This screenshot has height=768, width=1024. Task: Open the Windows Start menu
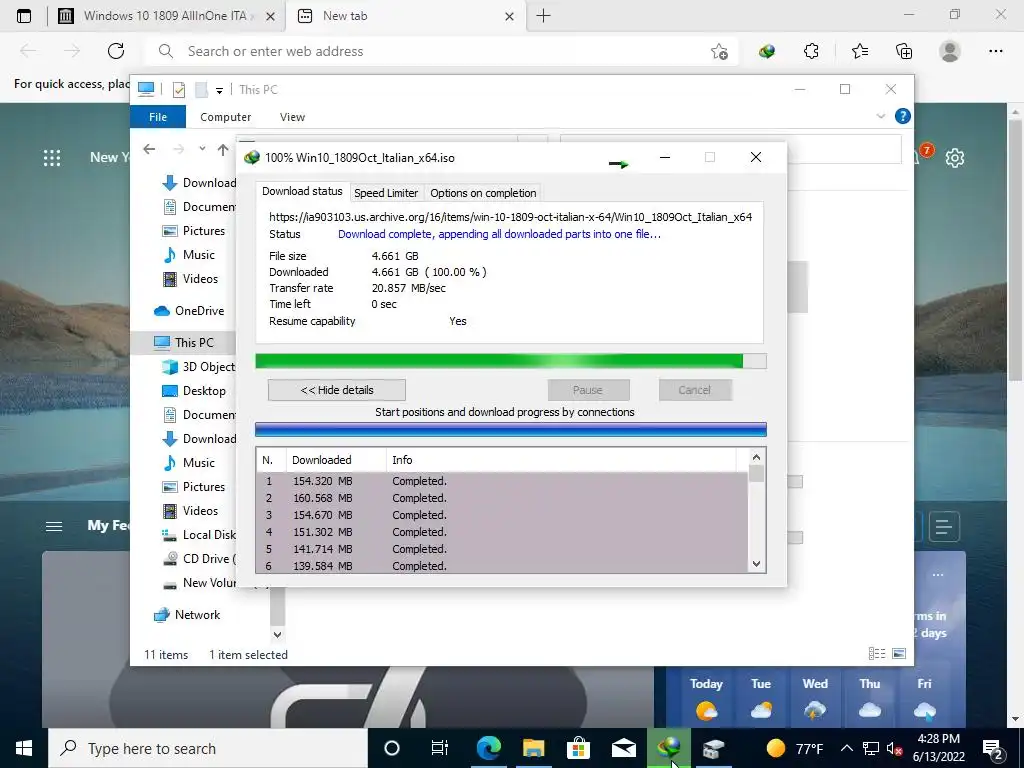(24, 748)
